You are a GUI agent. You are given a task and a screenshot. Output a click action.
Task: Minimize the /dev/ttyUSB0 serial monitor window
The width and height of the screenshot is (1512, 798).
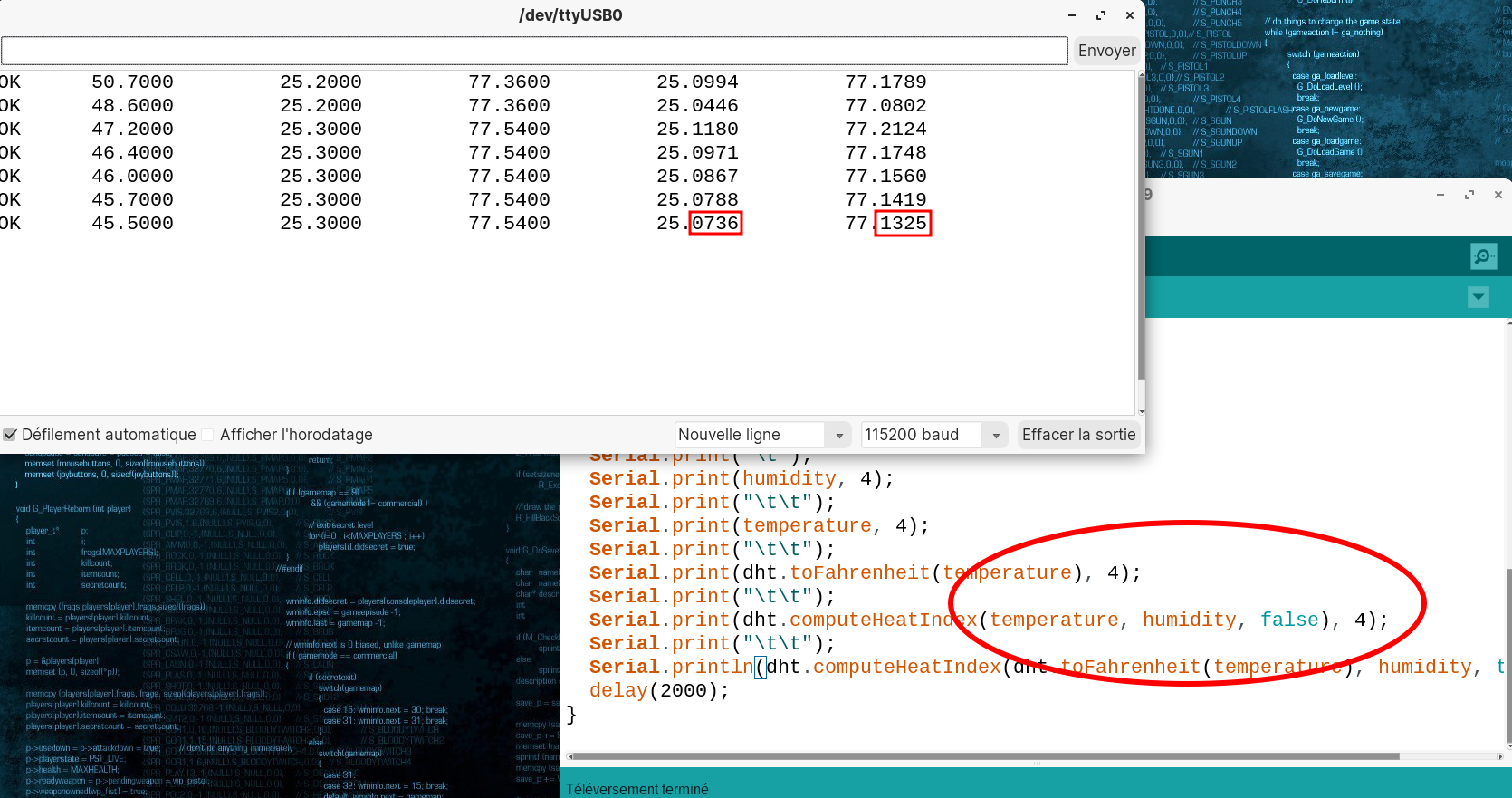[x=1072, y=15]
